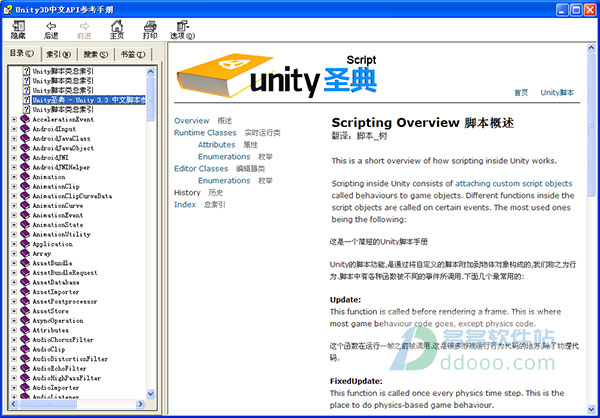This screenshot has width=600, height=418.
Task: Click the app icon in the title bar
Action: click(7, 10)
